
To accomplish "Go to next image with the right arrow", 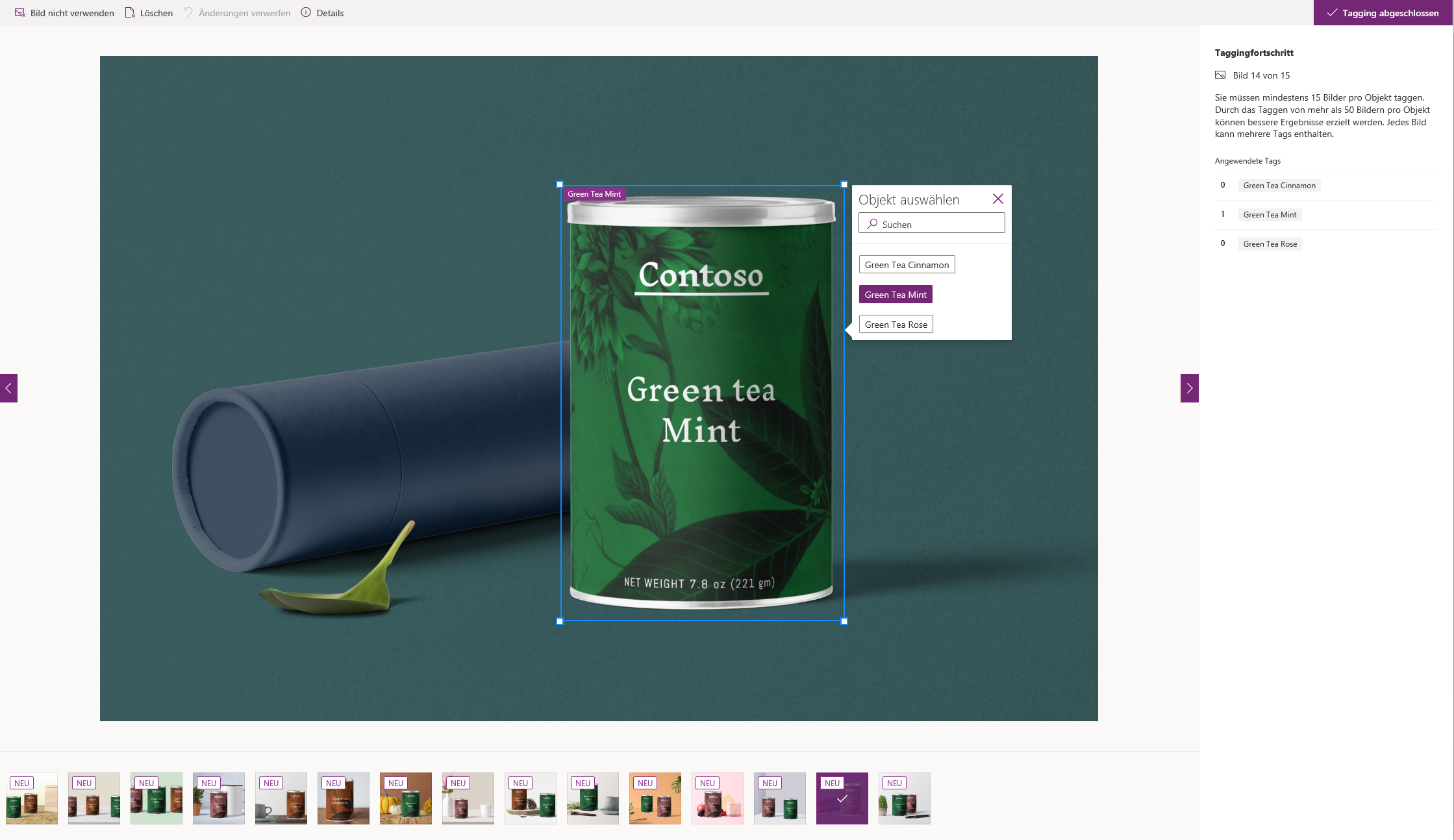I will [1189, 388].
